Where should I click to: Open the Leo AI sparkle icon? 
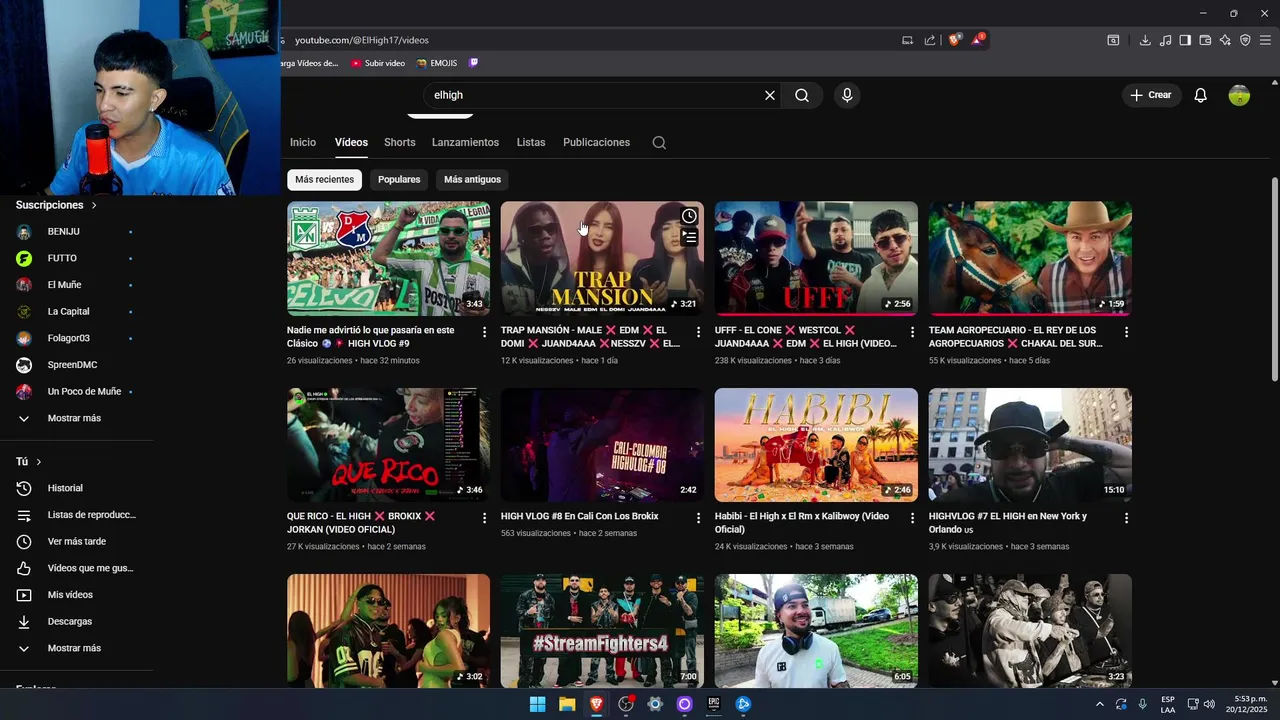pyautogui.click(x=1225, y=40)
